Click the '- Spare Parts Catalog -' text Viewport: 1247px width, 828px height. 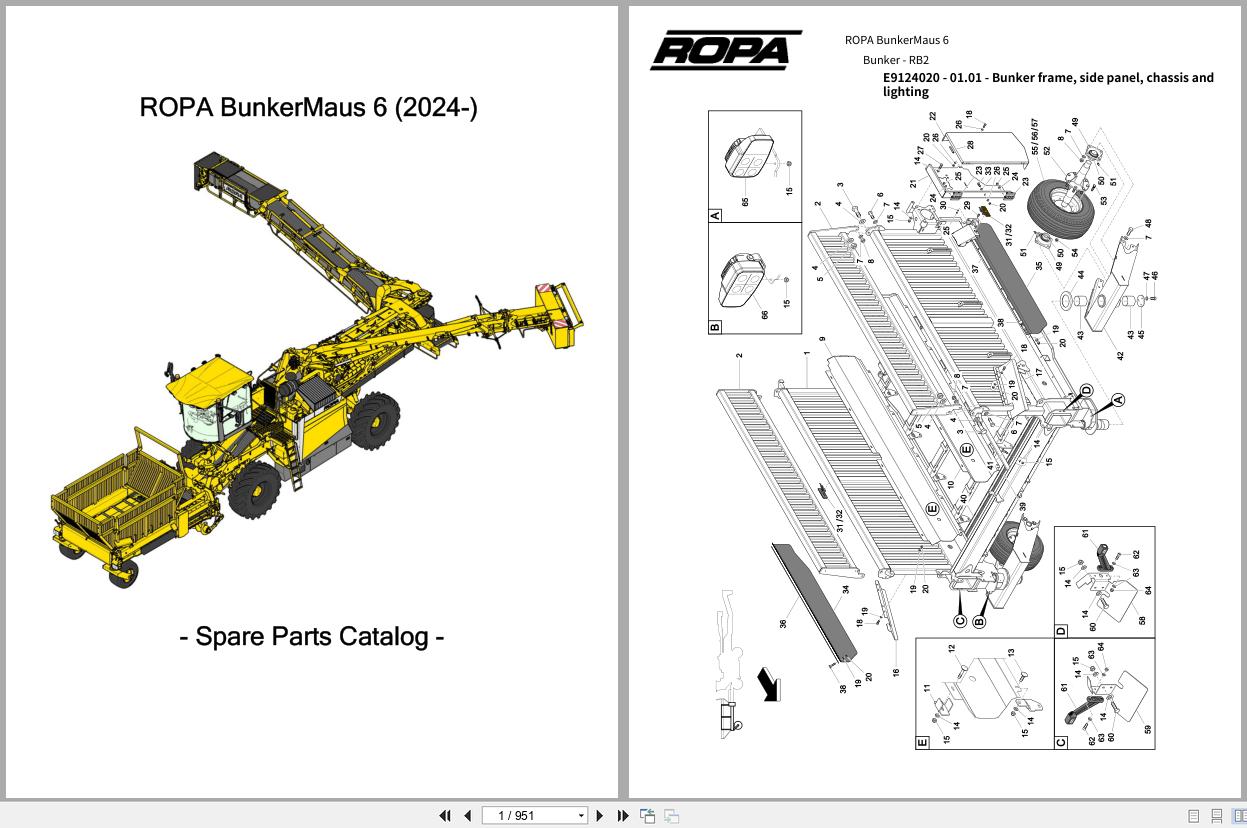pyautogui.click(x=312, y=636)
